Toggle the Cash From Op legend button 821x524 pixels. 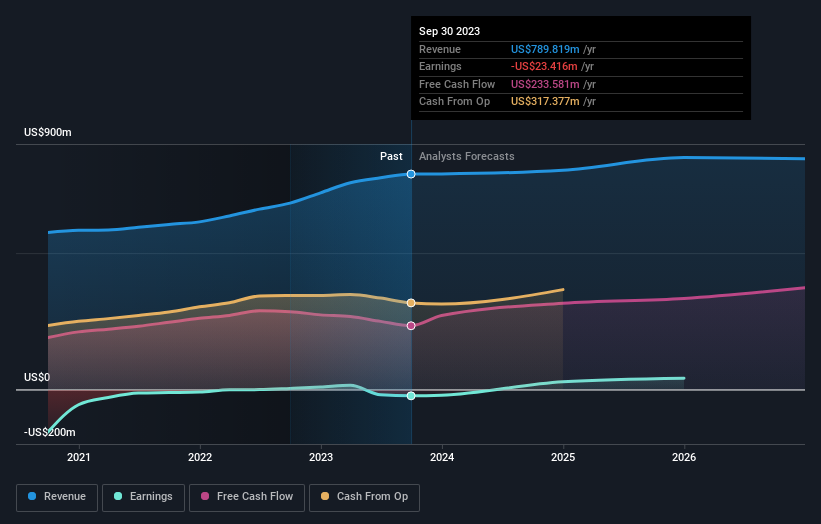(x=364, y=497)
